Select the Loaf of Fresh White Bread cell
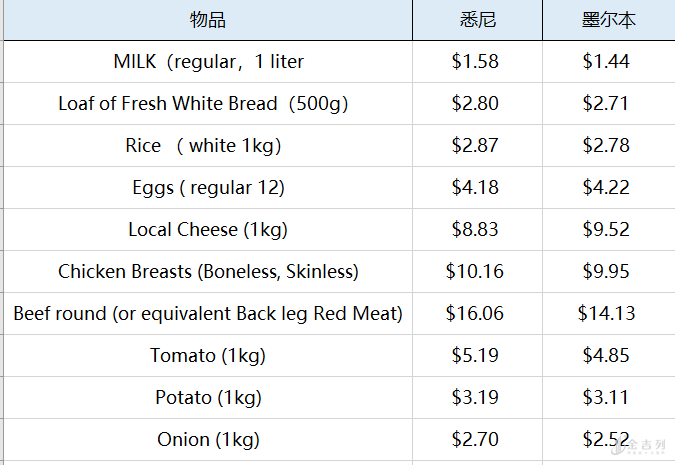This screenshot has width=675, height=465. [x=208, y=104]
